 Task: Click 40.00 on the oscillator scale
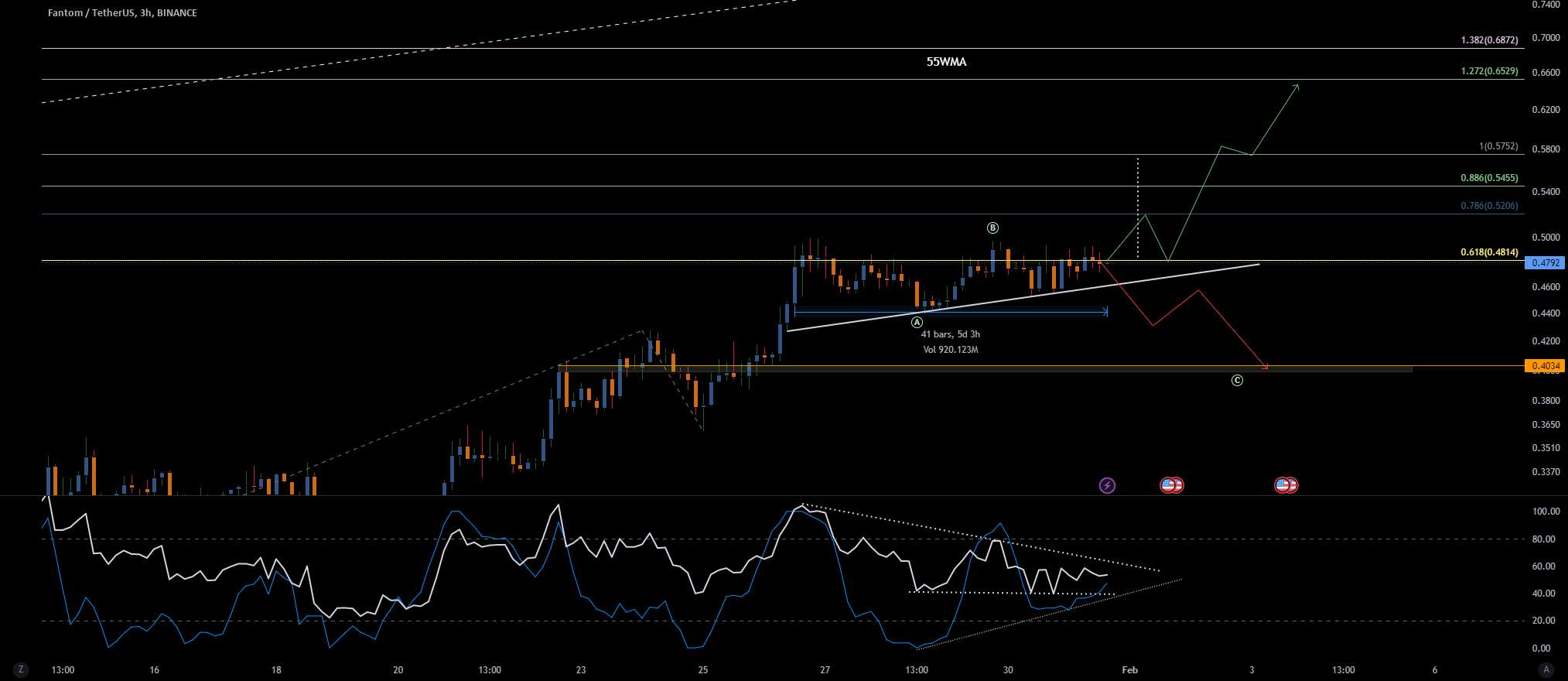point(1546,594)
